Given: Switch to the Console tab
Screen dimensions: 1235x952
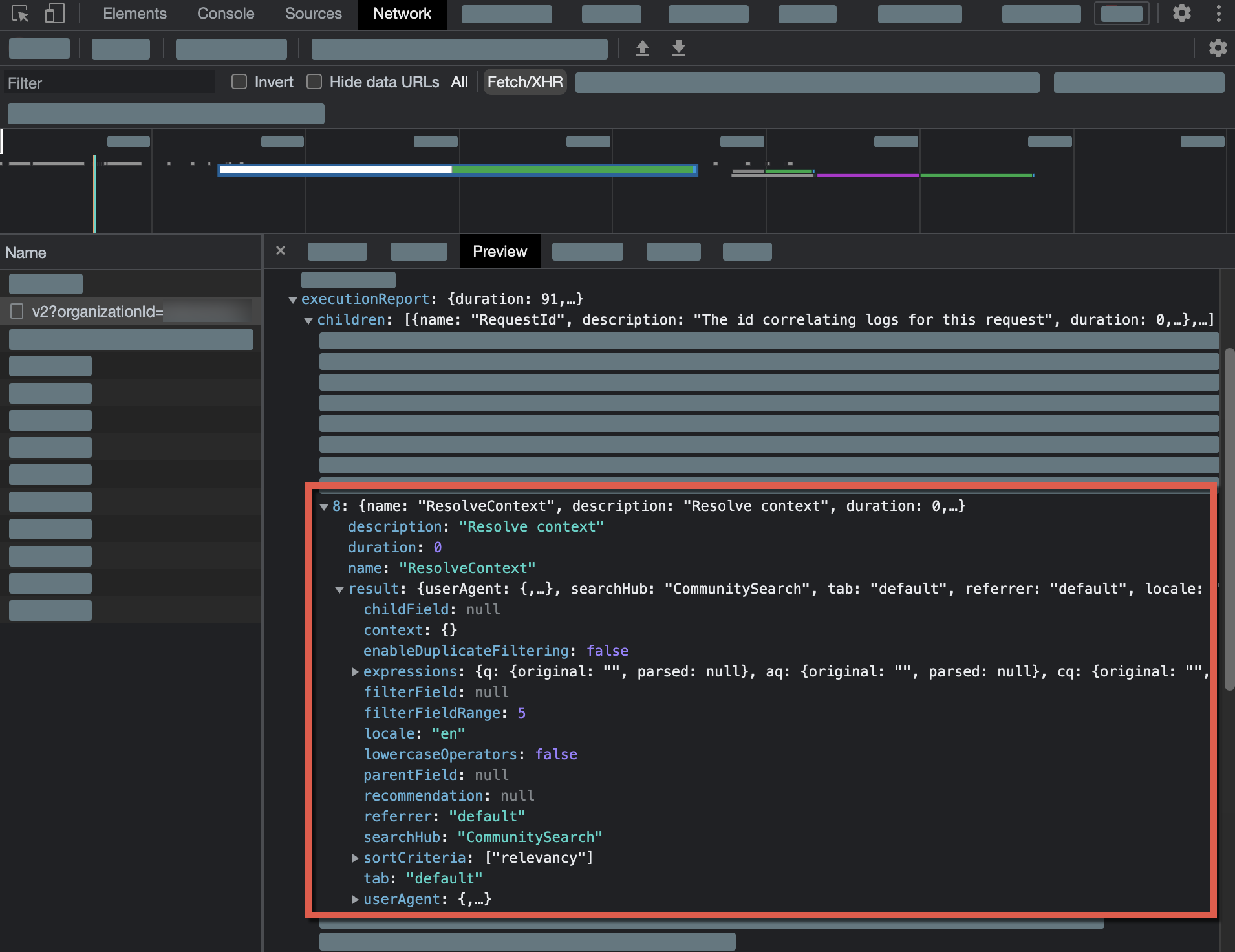Looking at the screenshot, I should [226, 14].
